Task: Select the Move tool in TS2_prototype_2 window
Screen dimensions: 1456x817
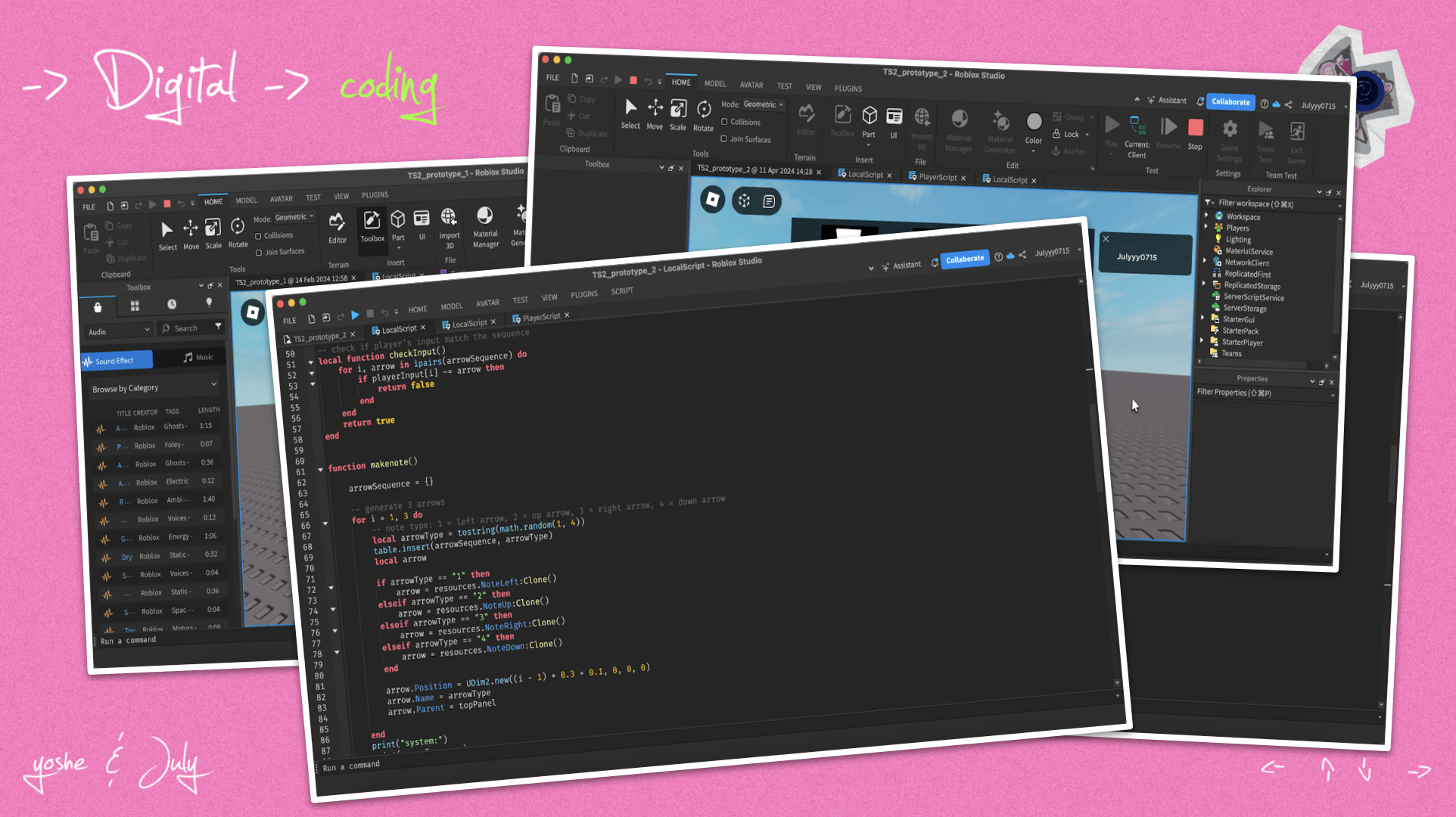Action: 655,114
